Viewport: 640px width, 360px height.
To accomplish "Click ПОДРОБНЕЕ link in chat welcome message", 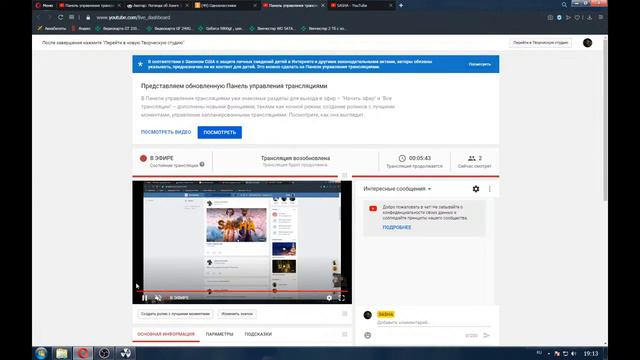I will click(397, 227).
